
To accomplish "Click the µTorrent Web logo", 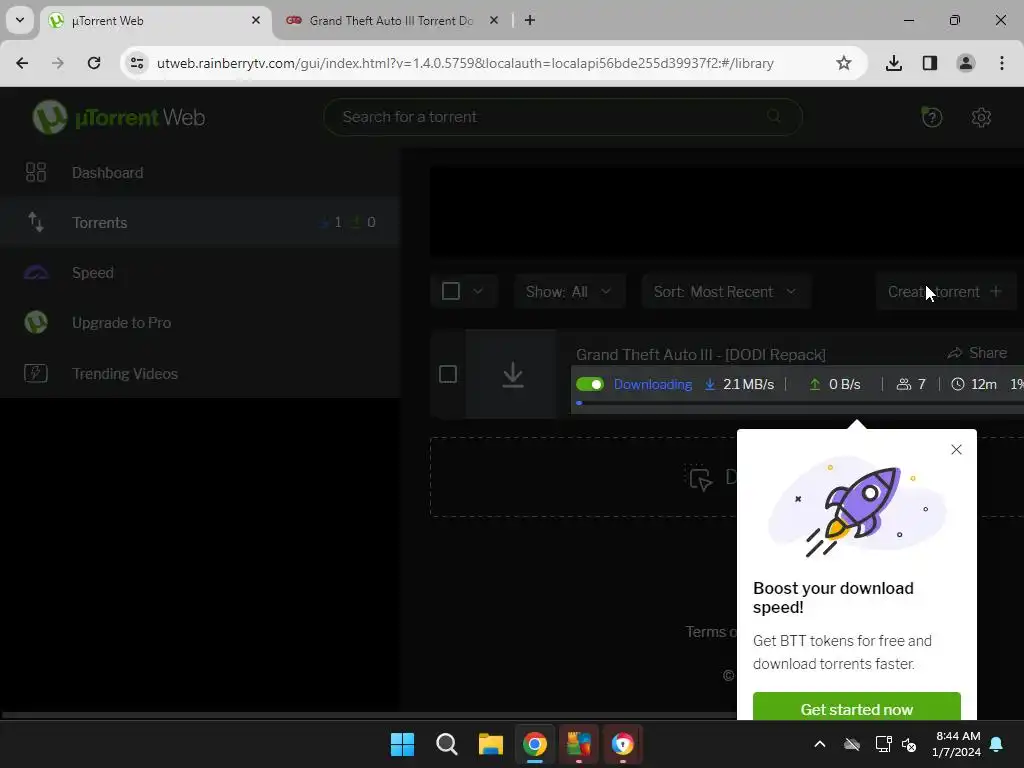I will point(119,118).
